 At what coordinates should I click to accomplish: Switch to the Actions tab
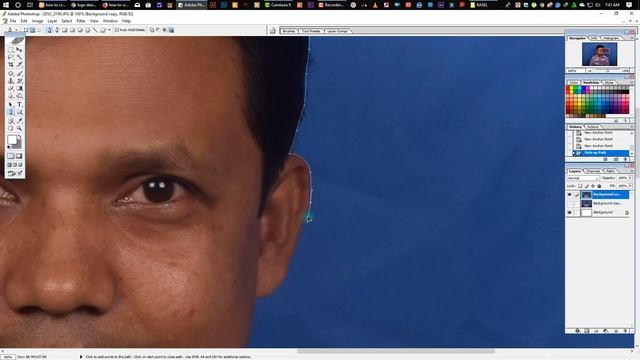click(593, 127)
